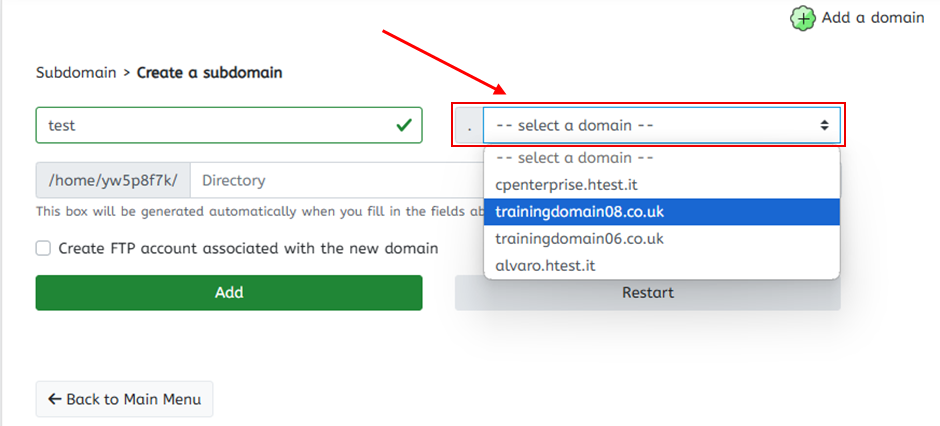Click the green checkmark in subdomain field
This screenshot has height=426, width=940.
404,125
